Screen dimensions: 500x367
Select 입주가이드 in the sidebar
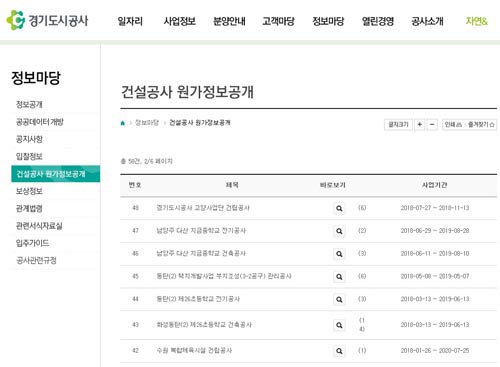click(32, 243)
